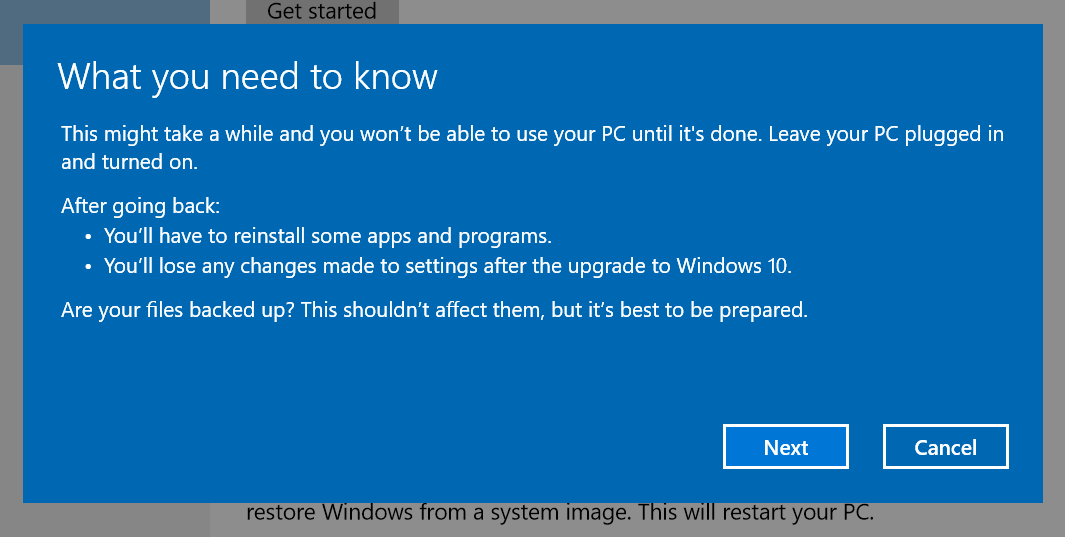Select the 'What you need to know' heading
The image size is (1065, 537).
point(248,76)
